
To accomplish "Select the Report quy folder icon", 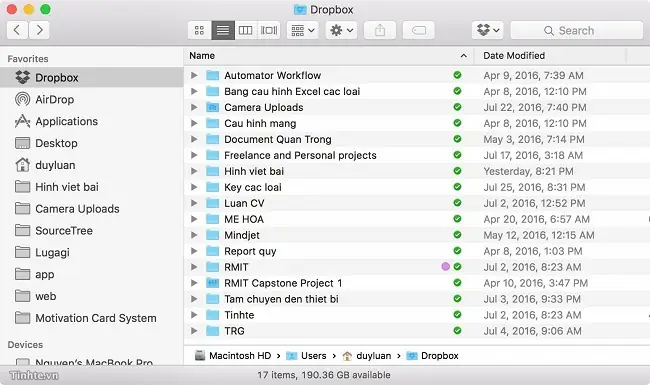I will (x=213, y=251).
